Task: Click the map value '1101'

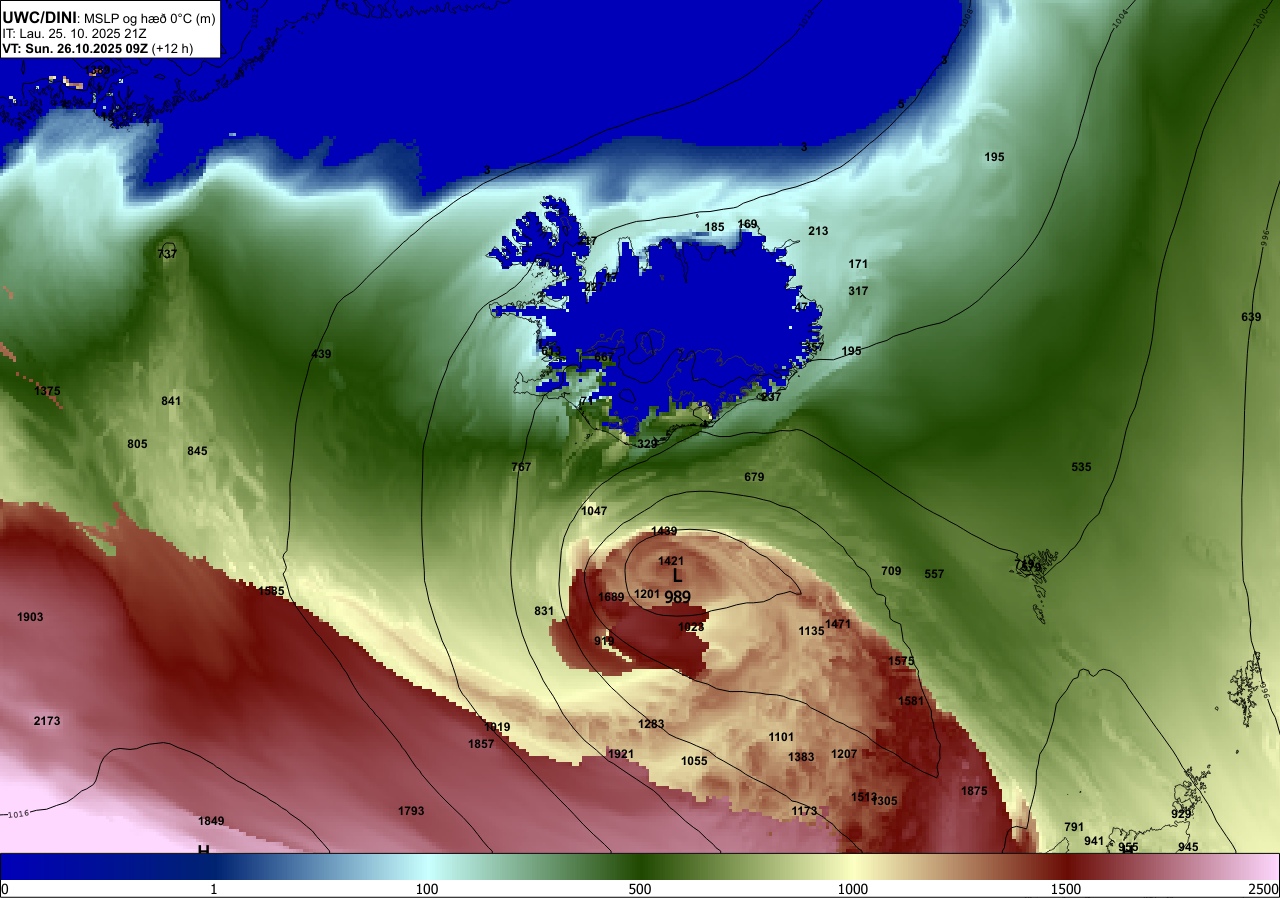Action: coord(781,737)
